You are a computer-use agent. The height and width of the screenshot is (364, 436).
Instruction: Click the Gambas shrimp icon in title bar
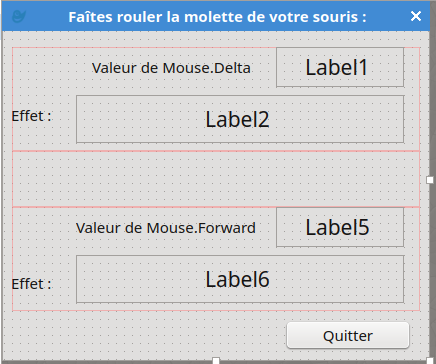19,16
